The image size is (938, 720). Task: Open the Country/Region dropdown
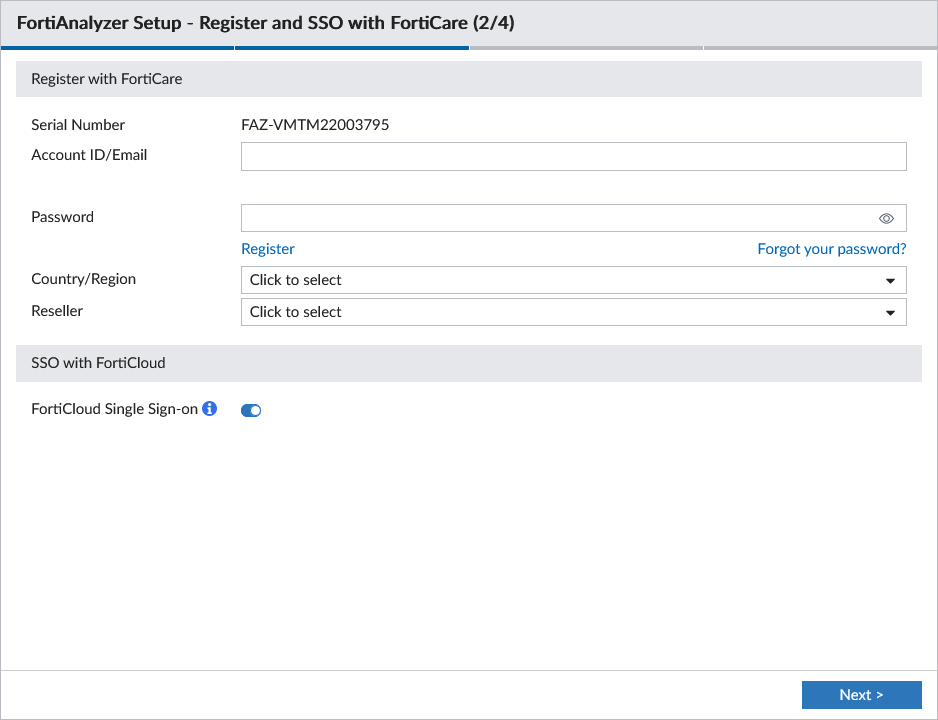click(573, 280)
